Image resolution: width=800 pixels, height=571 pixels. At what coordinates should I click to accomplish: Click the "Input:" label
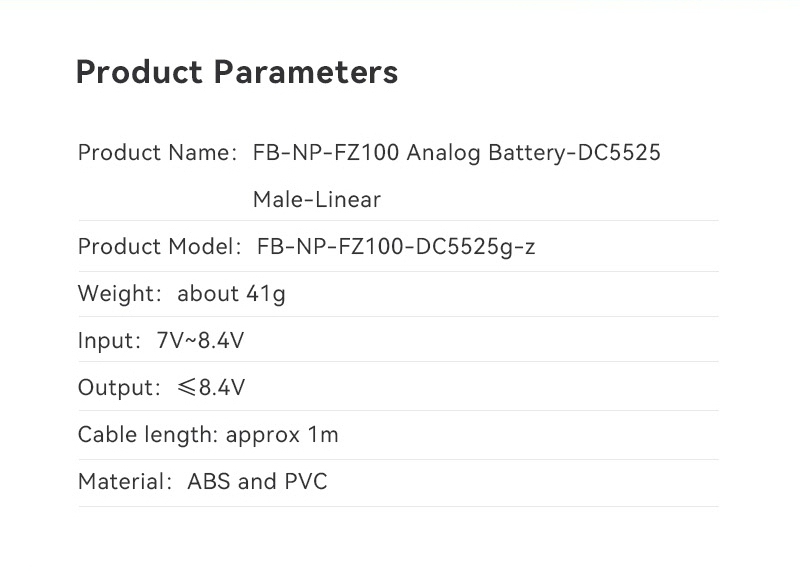[x=111, y=341]
